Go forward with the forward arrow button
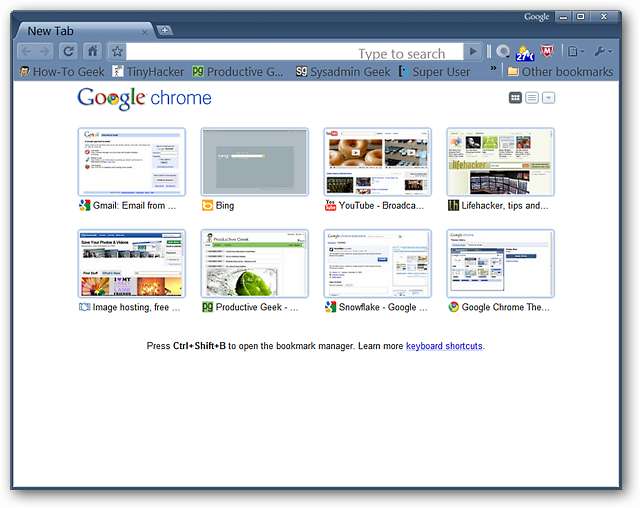Screen dimensions: 640x508 [x=44, y=51]
